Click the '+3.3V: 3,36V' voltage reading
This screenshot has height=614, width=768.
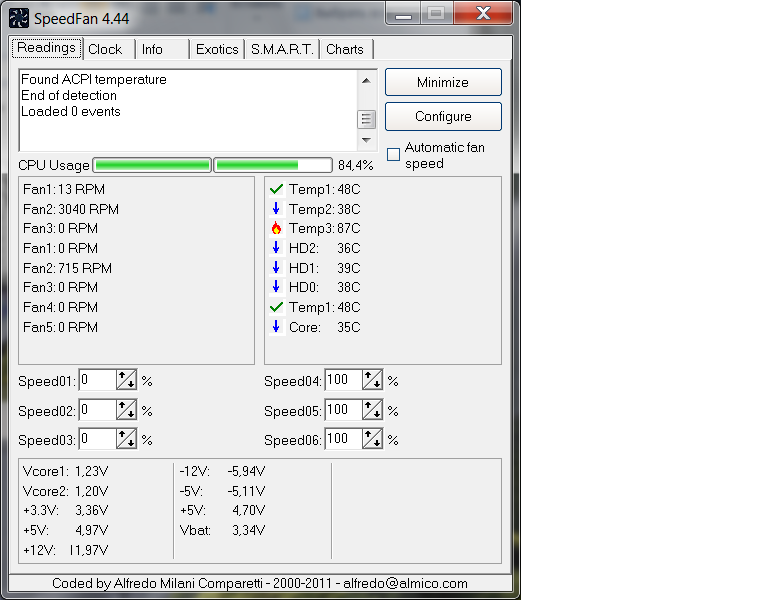(x=66, y=510)
